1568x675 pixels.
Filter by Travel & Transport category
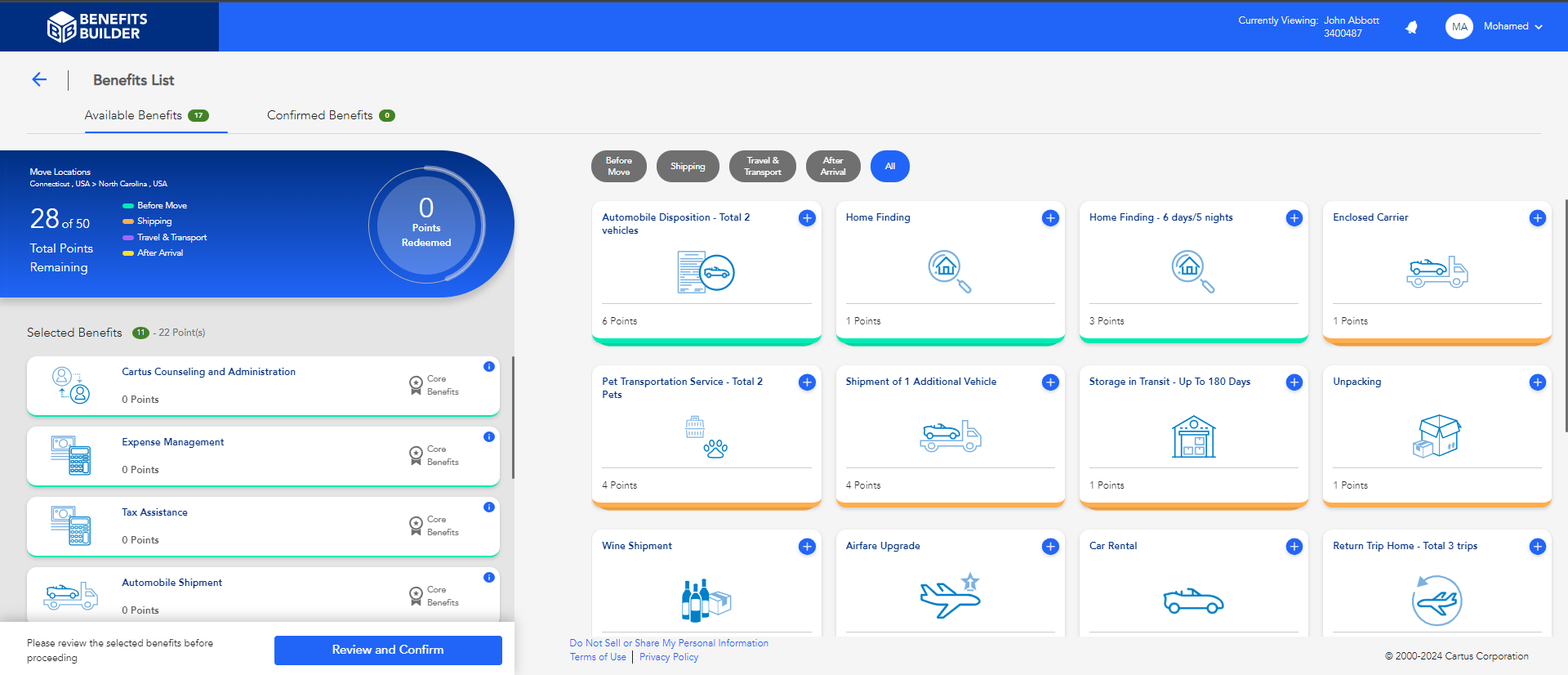(x=763, y=167)
